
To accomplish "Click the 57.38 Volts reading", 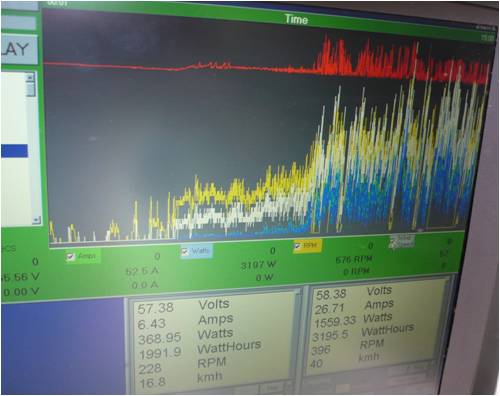I will (155, 308).
